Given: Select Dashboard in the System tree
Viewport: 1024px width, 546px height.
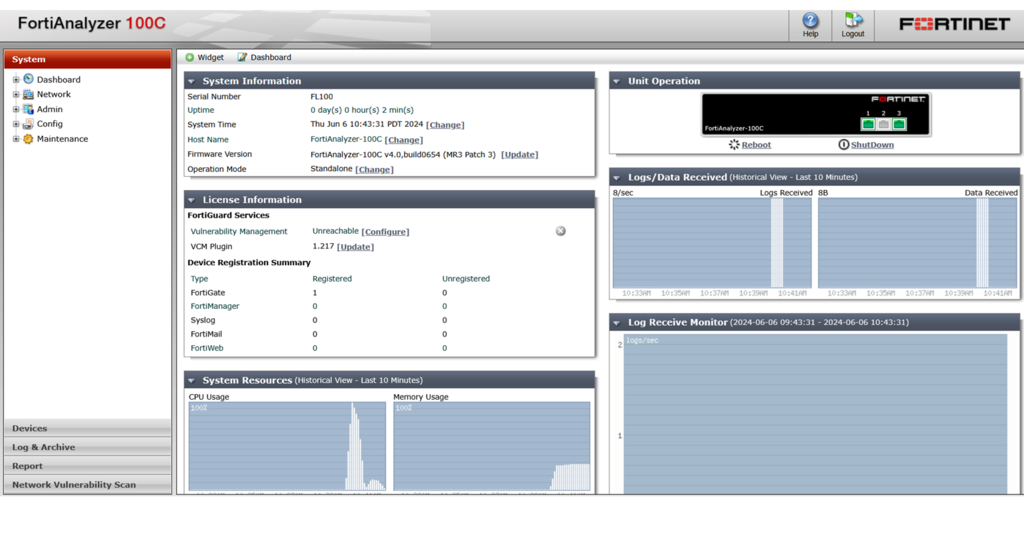Looking at the screenshot, I should 59,80.
